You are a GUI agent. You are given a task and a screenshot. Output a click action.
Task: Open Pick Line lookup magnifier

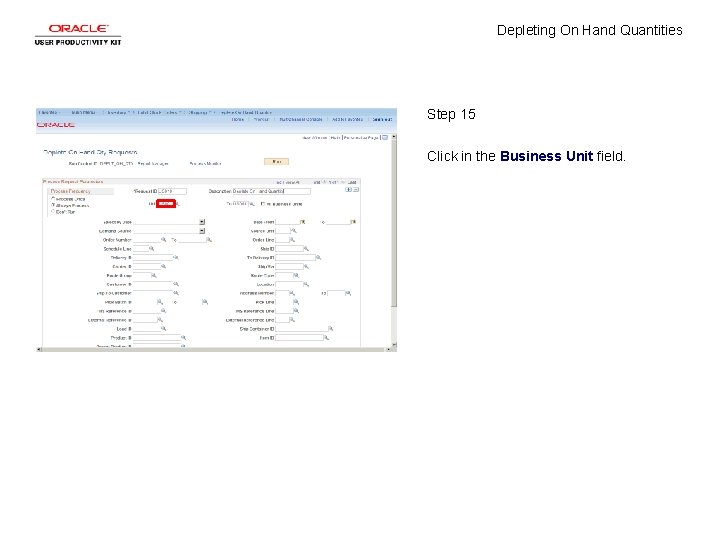tap(296, 302)
